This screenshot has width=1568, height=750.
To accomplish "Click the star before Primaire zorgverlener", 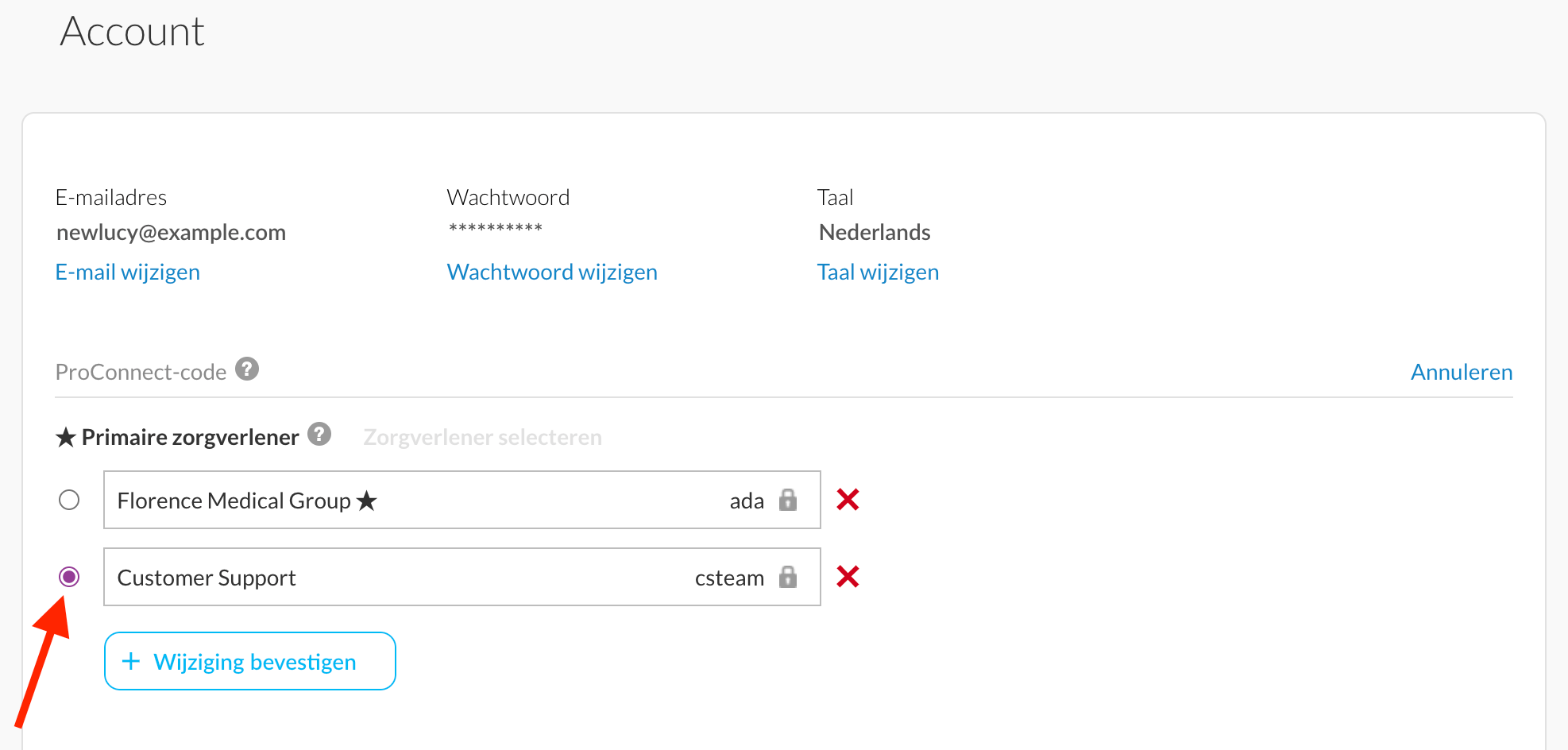I will [66, 438].
